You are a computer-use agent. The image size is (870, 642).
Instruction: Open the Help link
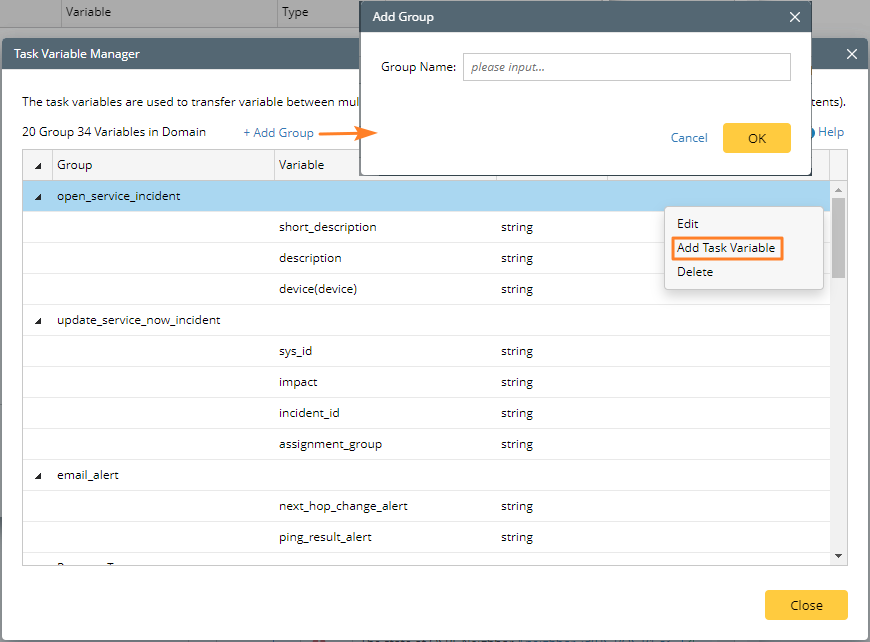click(x=830, y=132)
